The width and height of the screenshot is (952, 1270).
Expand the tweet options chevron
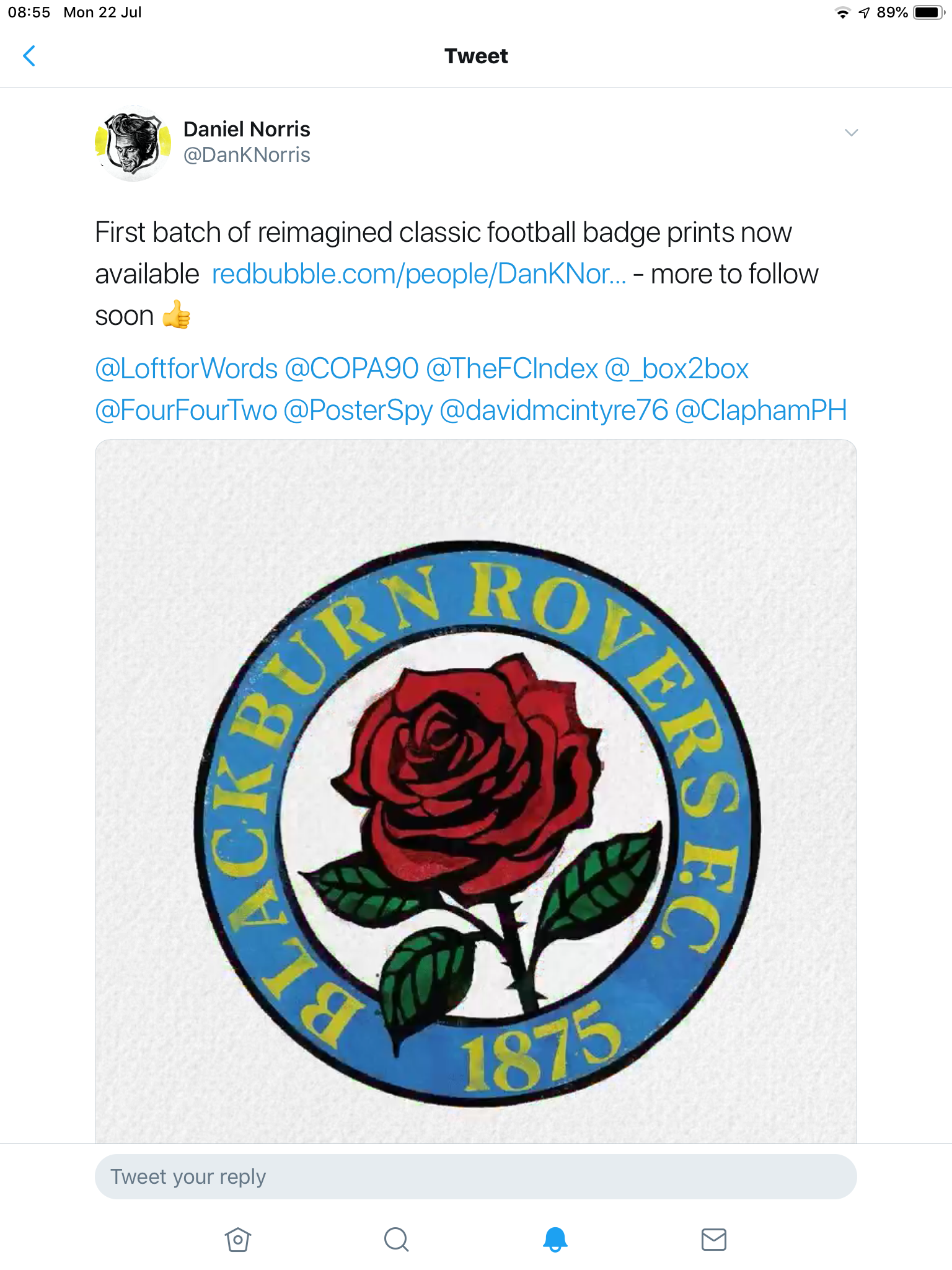[852, 132]
